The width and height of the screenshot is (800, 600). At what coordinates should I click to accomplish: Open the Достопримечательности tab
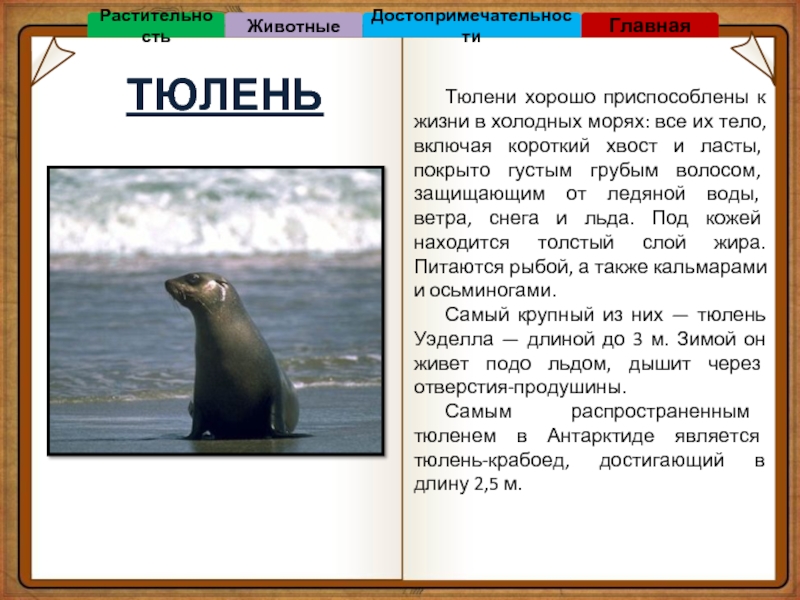click(471, 25)
